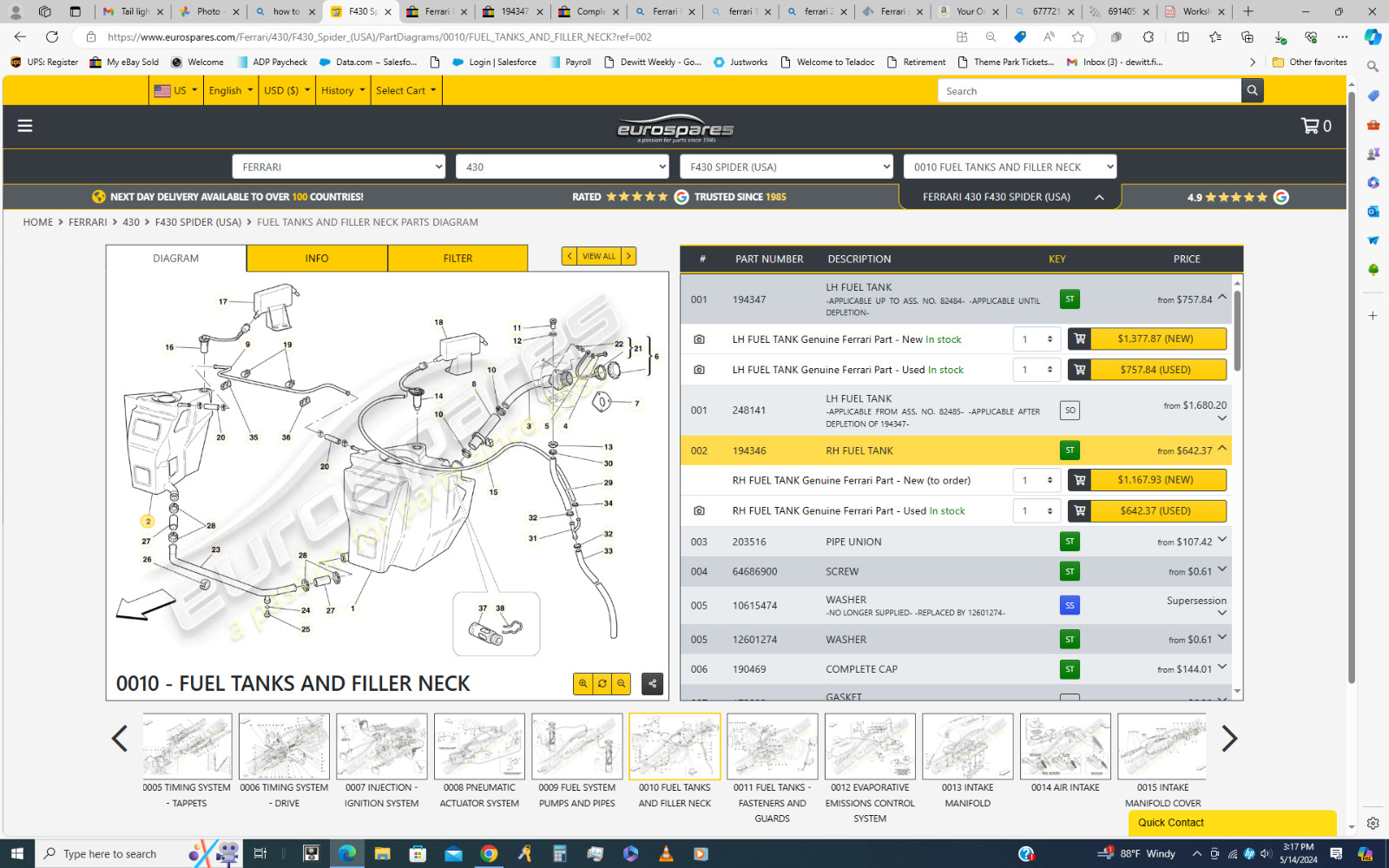Click the $1,377.87 (NEW) price button
Screen dimensions: 1389x868
1158,339
